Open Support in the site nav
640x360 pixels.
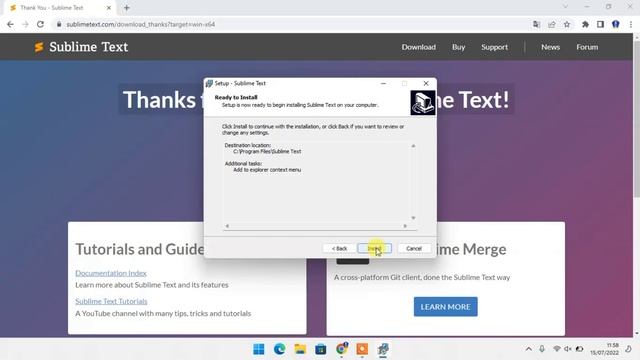pyautogui.click(x=494, y=47)
